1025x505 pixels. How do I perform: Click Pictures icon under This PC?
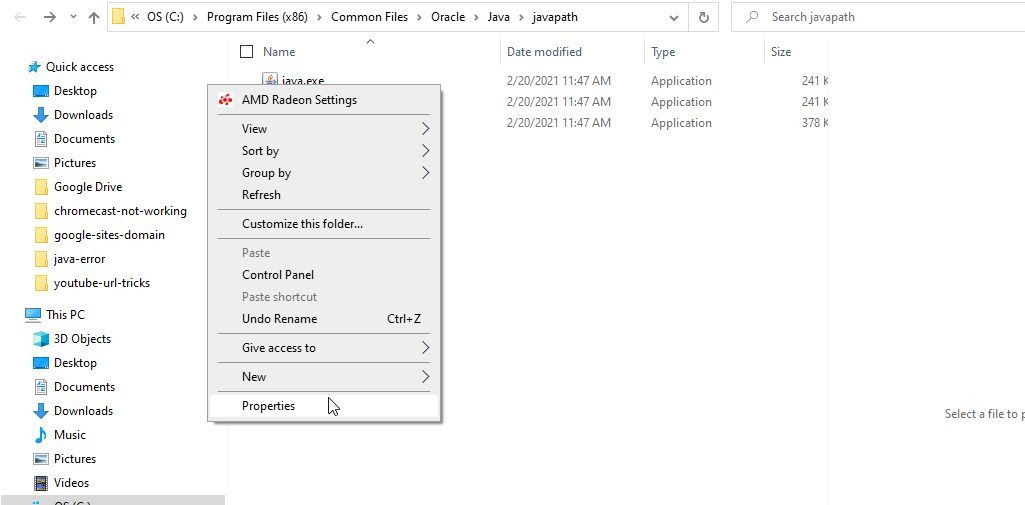pos(41,459)
